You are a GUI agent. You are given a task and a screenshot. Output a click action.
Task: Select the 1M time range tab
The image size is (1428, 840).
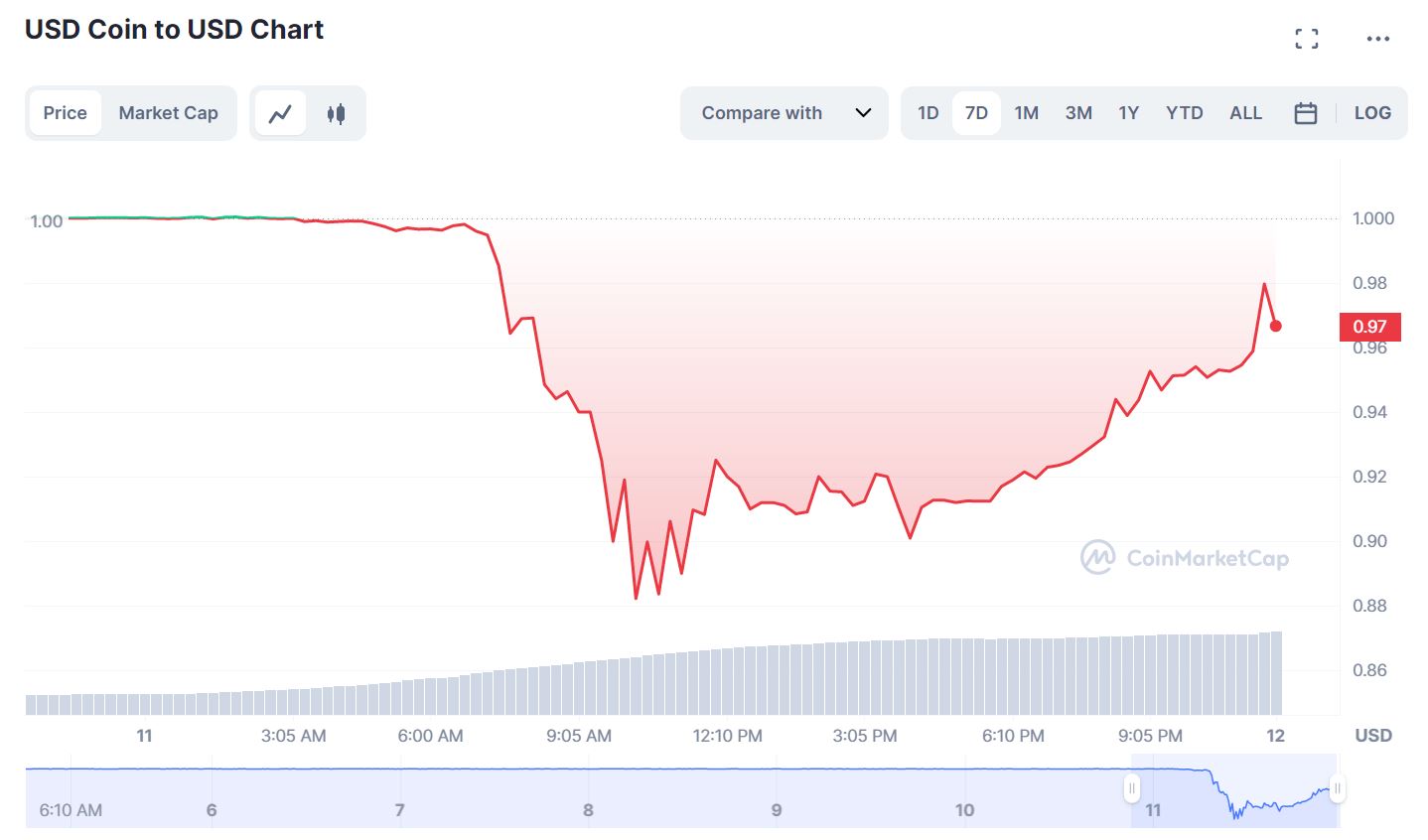(x=1026, y=113)
